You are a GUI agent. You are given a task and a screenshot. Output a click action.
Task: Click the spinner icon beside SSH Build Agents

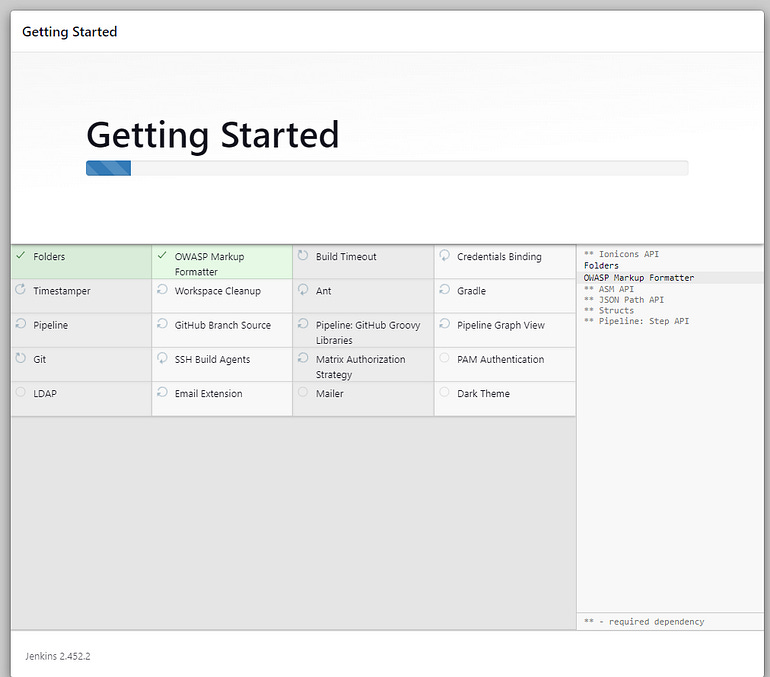[x=162, y=358]
